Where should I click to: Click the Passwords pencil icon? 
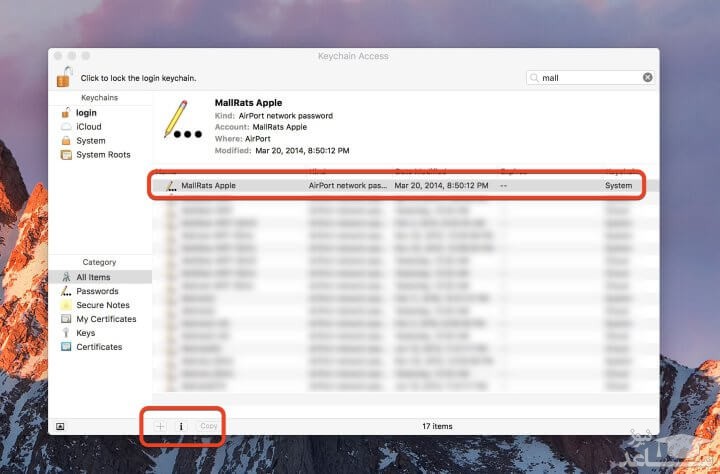tap(66, 291)
